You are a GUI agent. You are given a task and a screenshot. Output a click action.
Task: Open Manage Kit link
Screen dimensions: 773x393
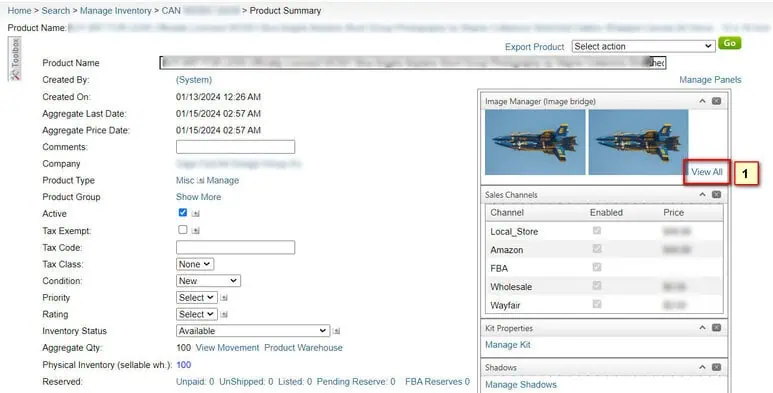pyautogui.click(x=508, y=345)
